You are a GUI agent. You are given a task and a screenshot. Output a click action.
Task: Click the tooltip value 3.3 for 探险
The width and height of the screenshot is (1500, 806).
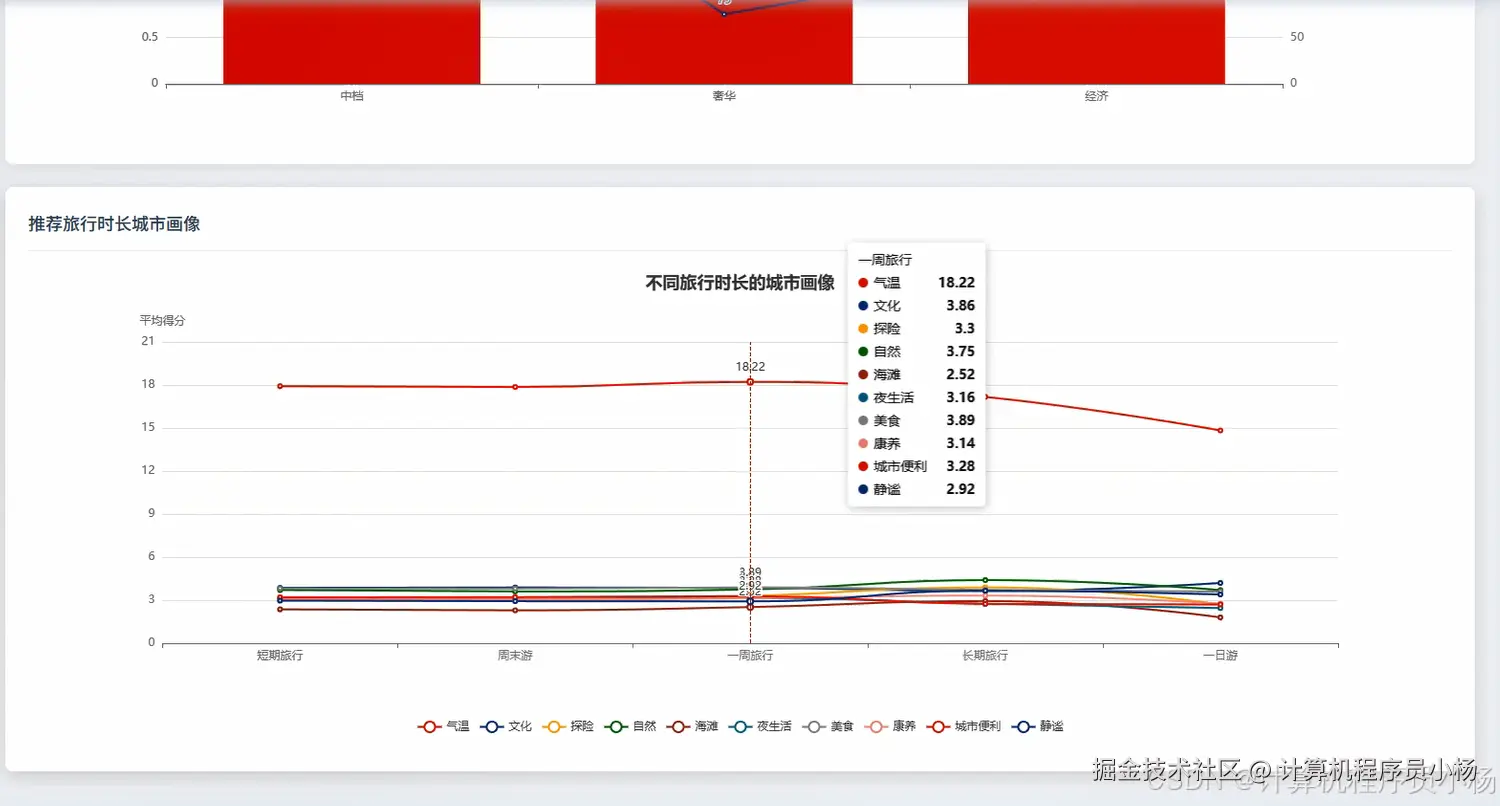[x=965, y=329]
